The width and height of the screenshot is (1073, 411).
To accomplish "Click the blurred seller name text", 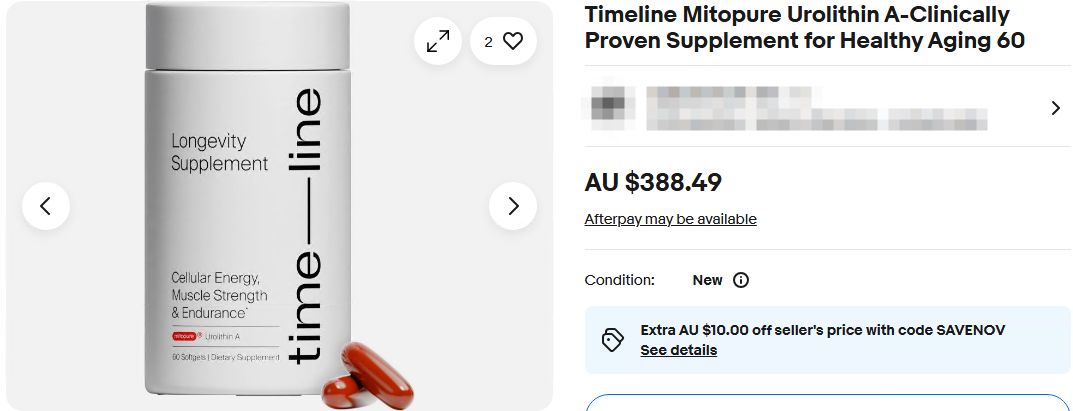I will point(815,108).
